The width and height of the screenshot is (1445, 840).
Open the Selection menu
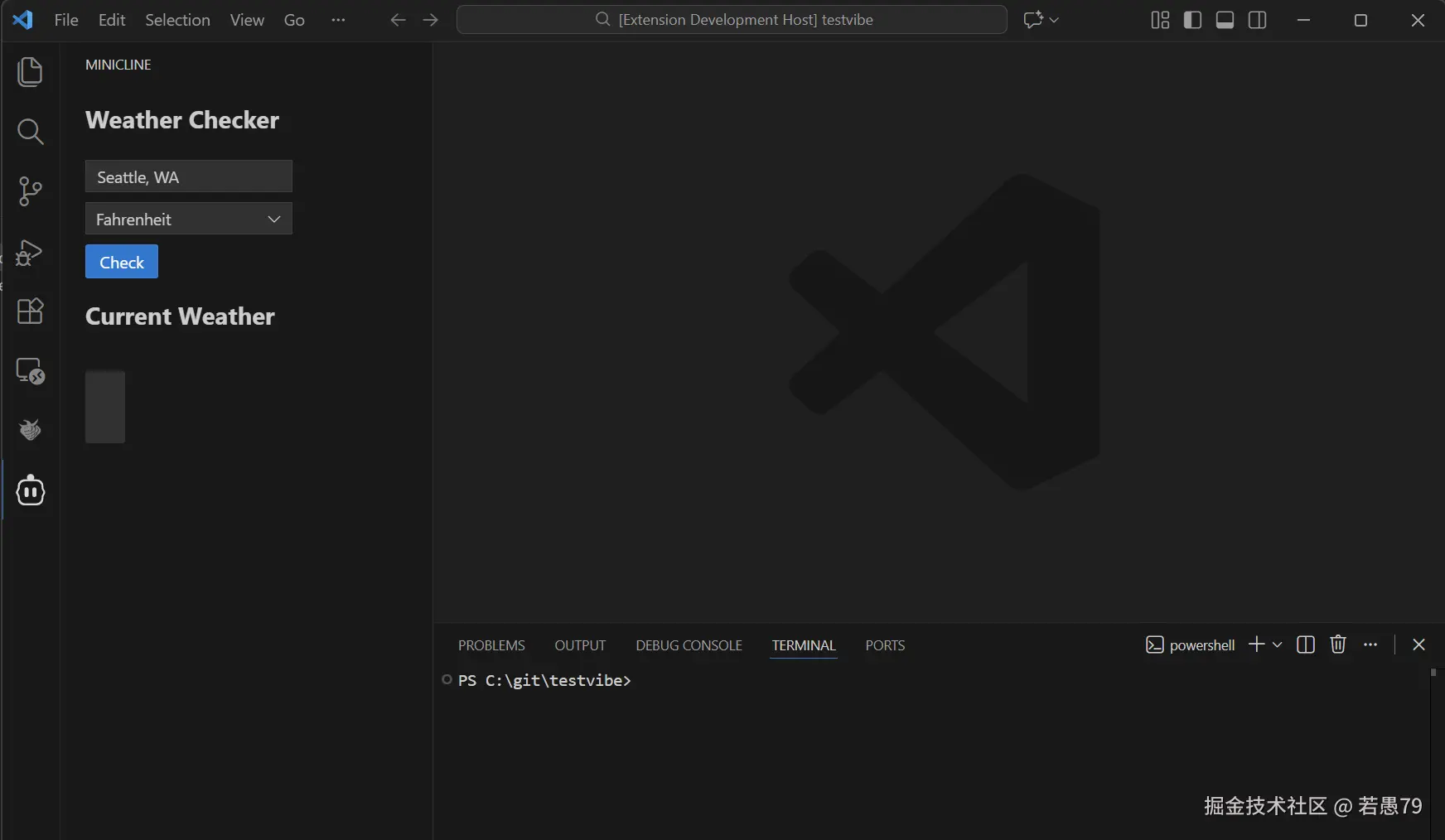[177, 20]
